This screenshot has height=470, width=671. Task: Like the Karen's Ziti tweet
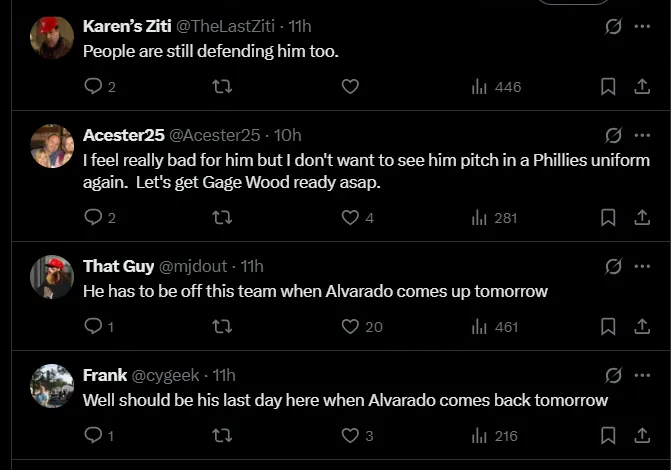coord(350,87)
